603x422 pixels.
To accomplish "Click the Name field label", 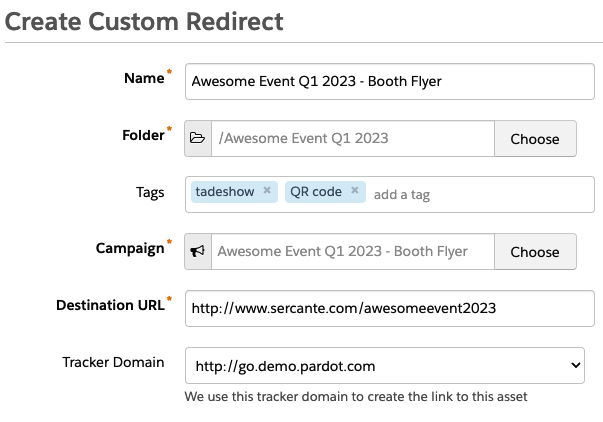I will (x=143, y=78).
